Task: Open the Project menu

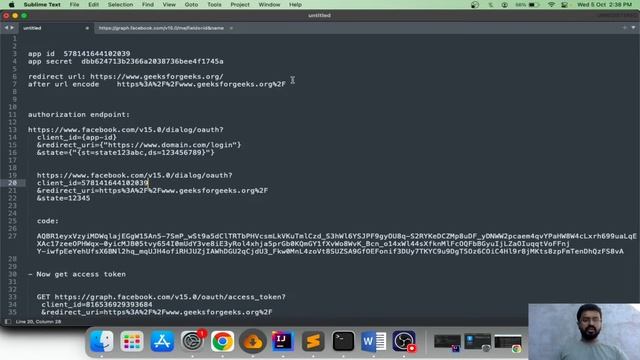Action: 240,4
